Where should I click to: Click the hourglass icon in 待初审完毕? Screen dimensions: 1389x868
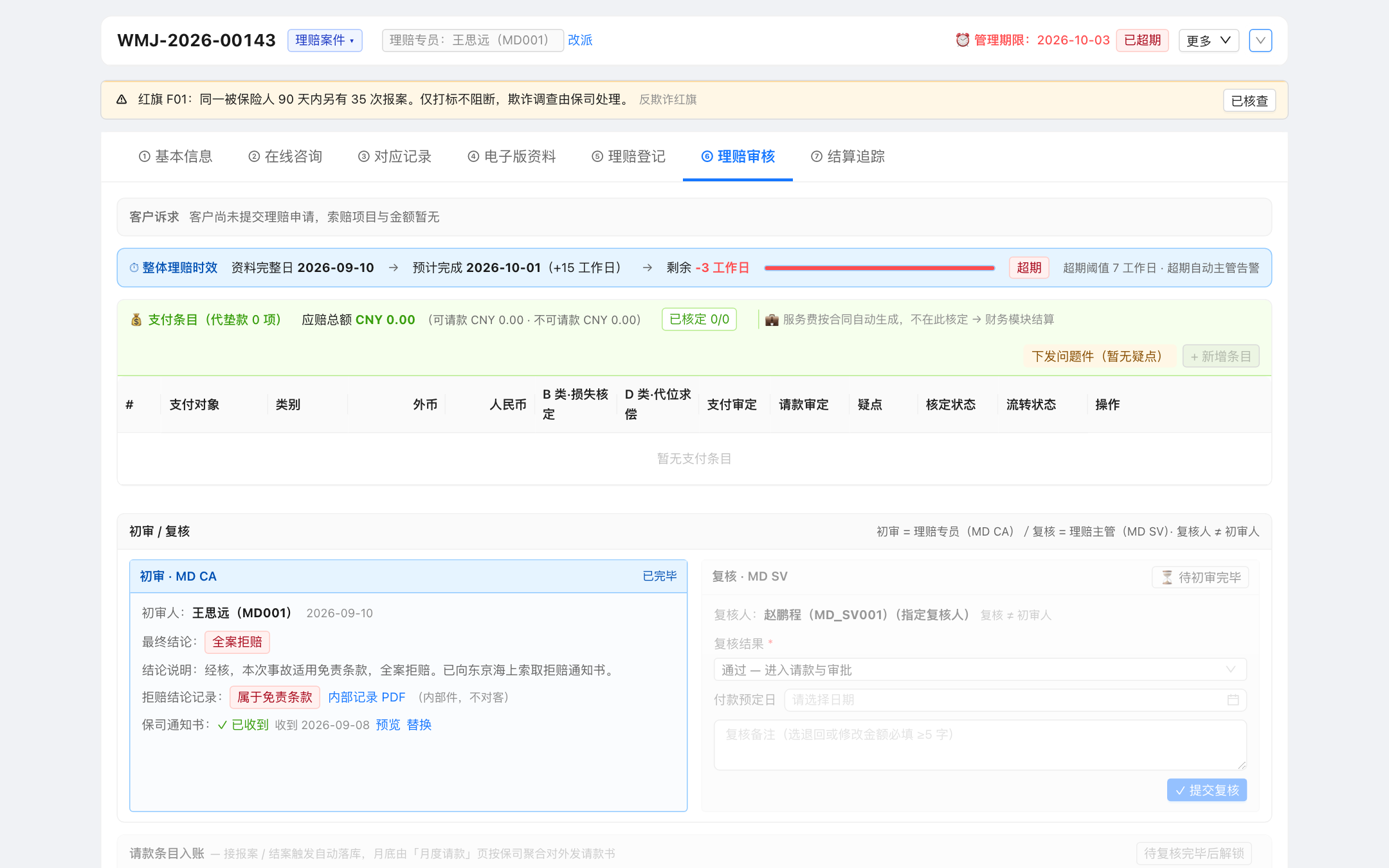pyautogui.click(x=1167, y=577)
